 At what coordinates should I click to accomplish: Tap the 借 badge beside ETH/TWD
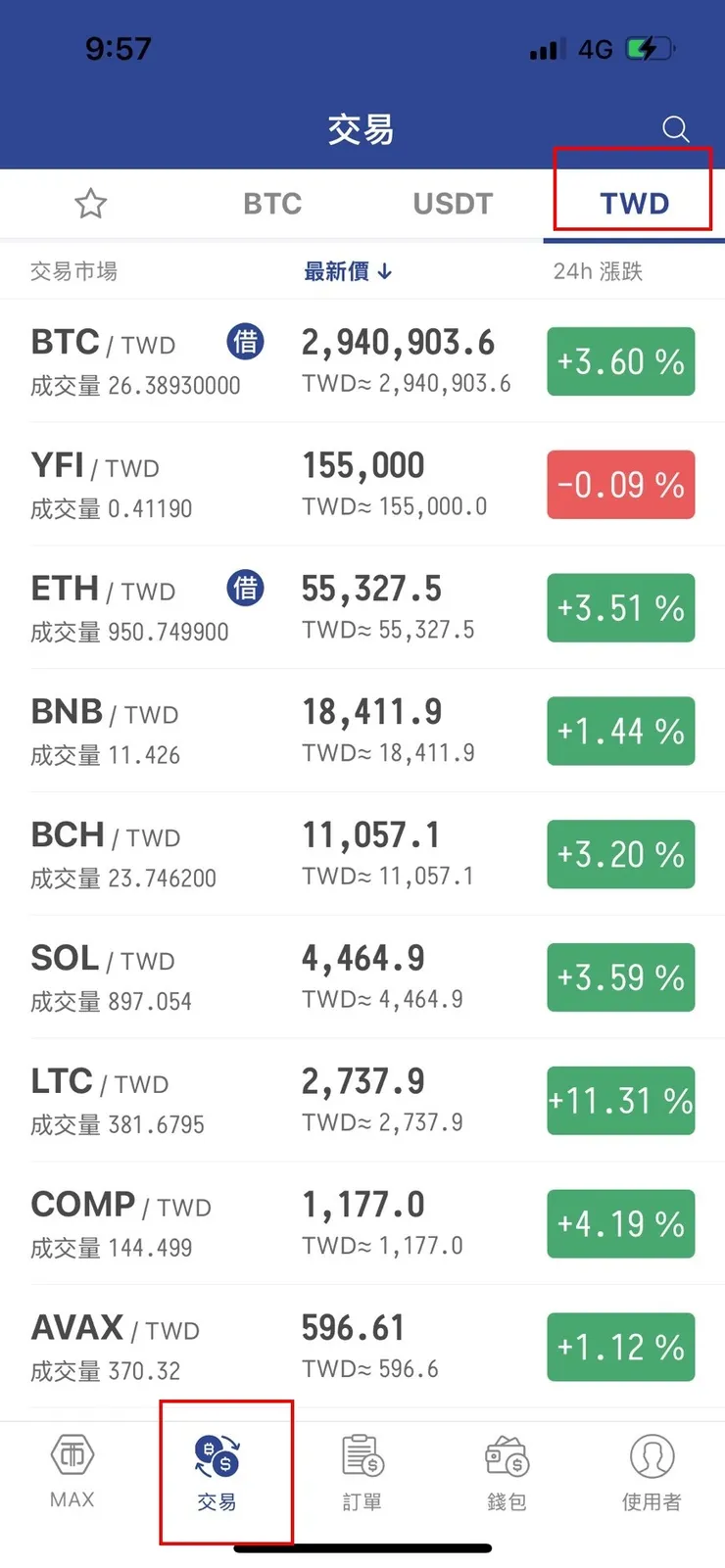245,589
